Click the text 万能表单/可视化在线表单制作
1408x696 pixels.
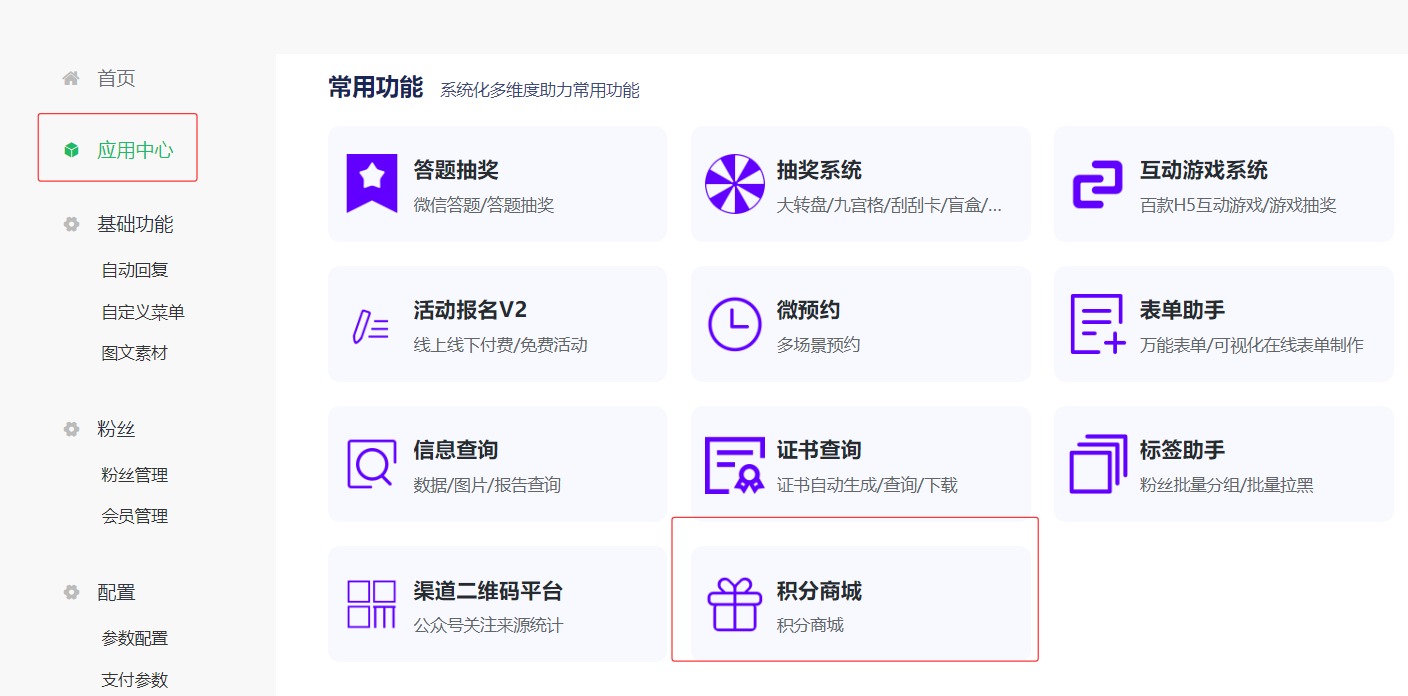click(x=1252, y=345)
